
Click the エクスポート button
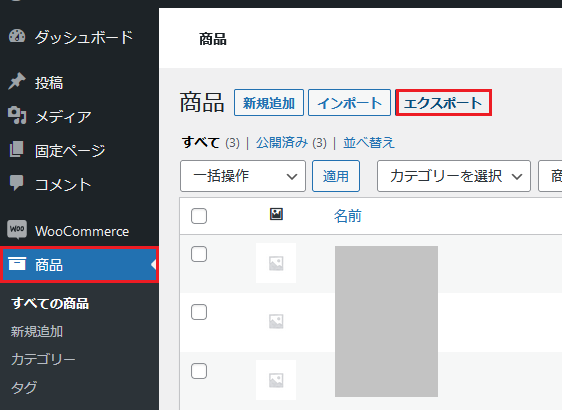[443, 103]
